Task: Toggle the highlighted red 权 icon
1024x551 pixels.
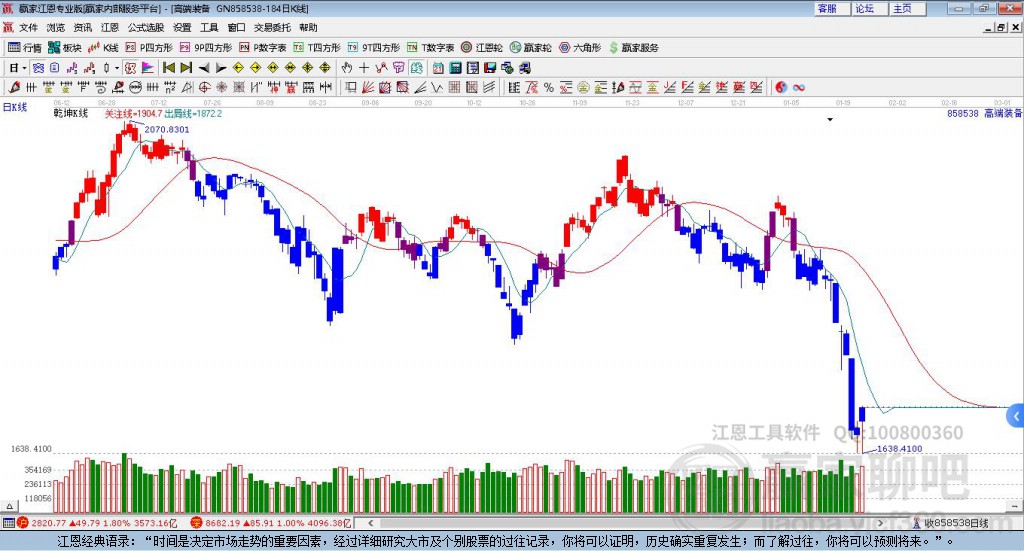Action: point(130,68)
